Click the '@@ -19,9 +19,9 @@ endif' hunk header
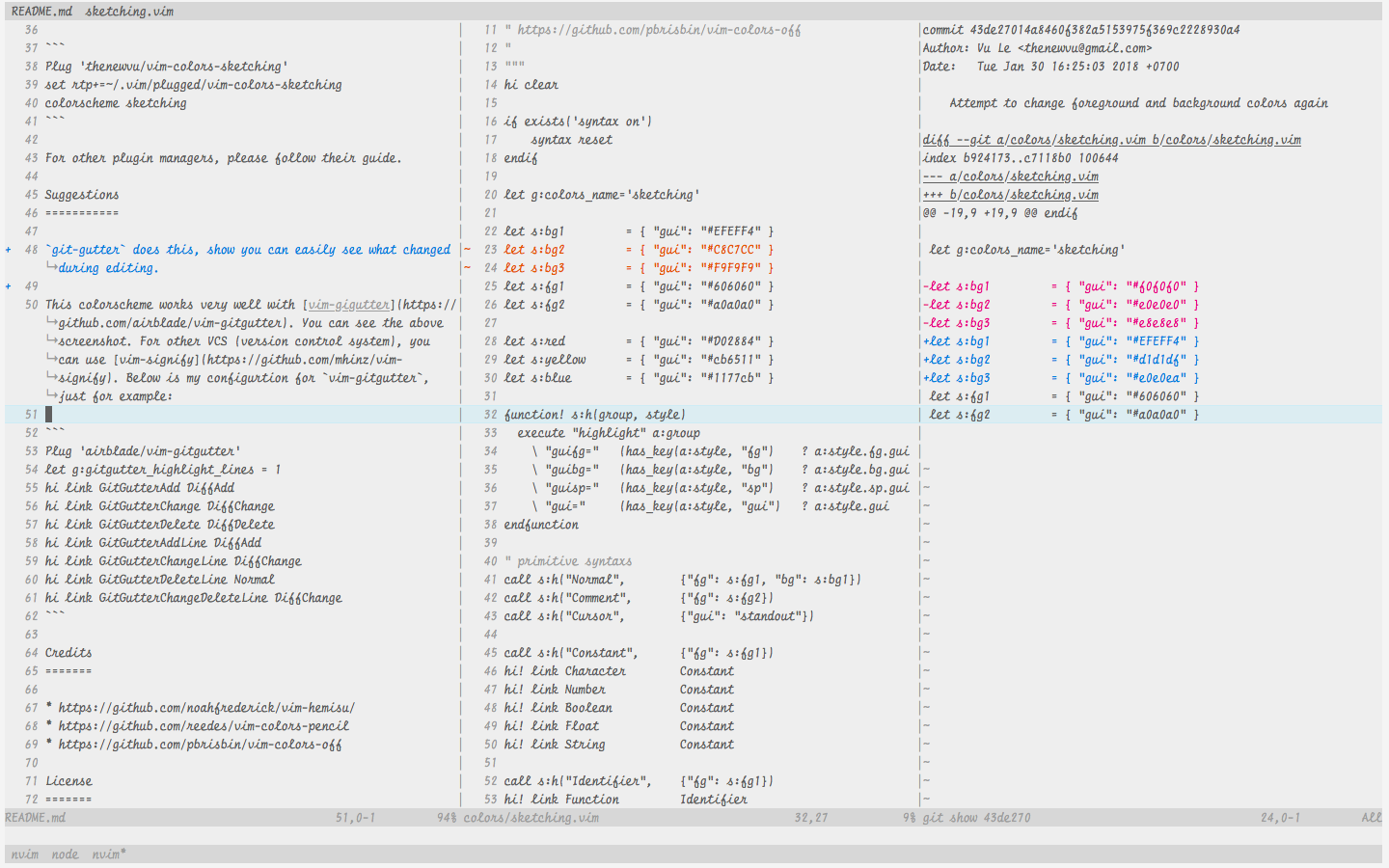The height and width of the screenshot is (868, 1389). (1000, 213)
